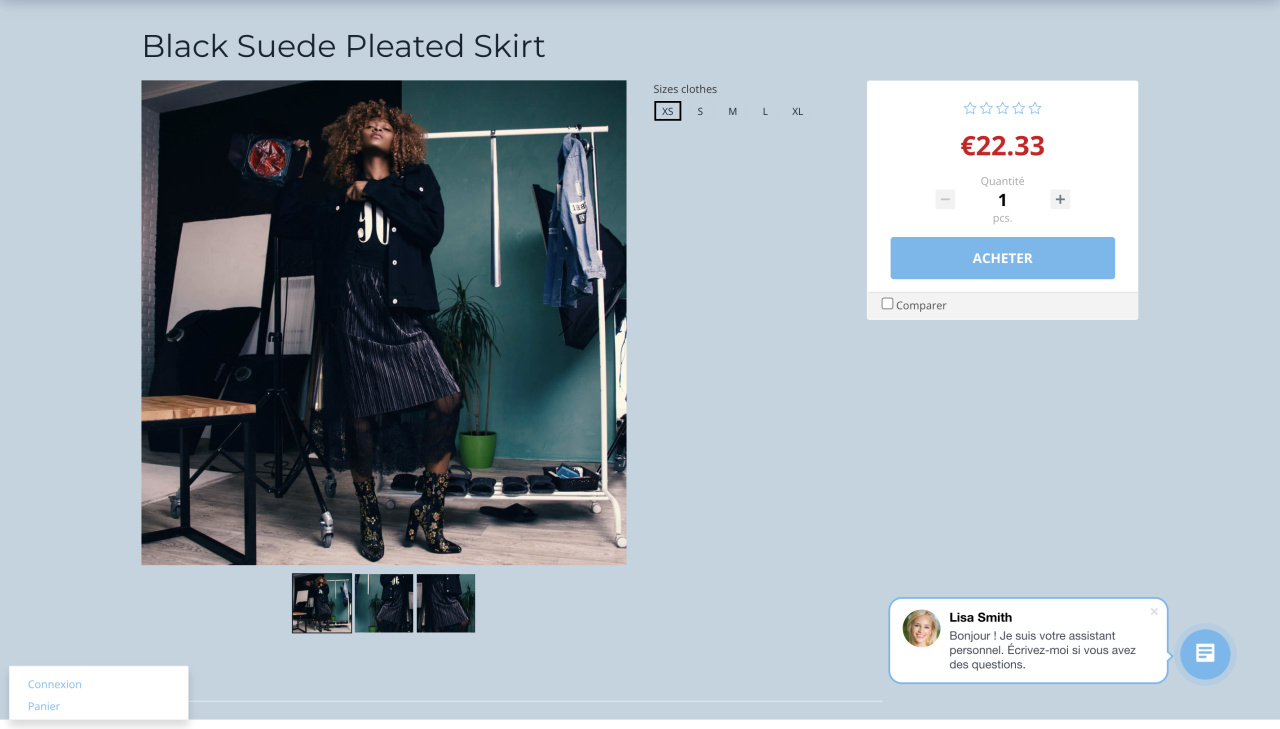Open the chat widget icon
Screen dimensions: 1280x729
(x=1205, y=654)
